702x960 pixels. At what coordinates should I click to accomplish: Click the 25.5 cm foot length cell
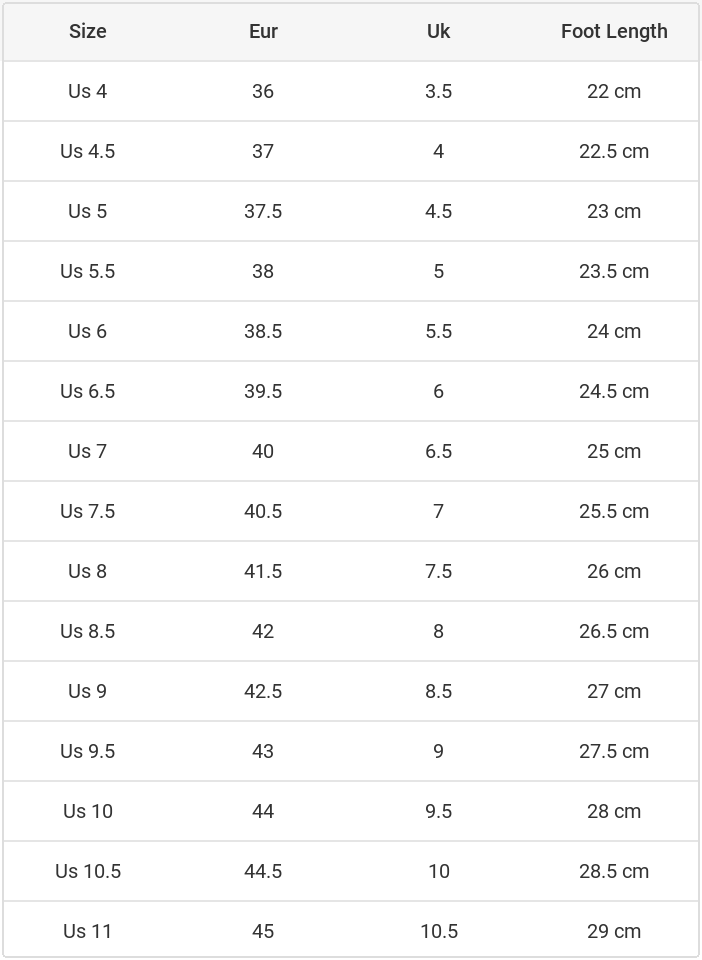click(614, 511)
